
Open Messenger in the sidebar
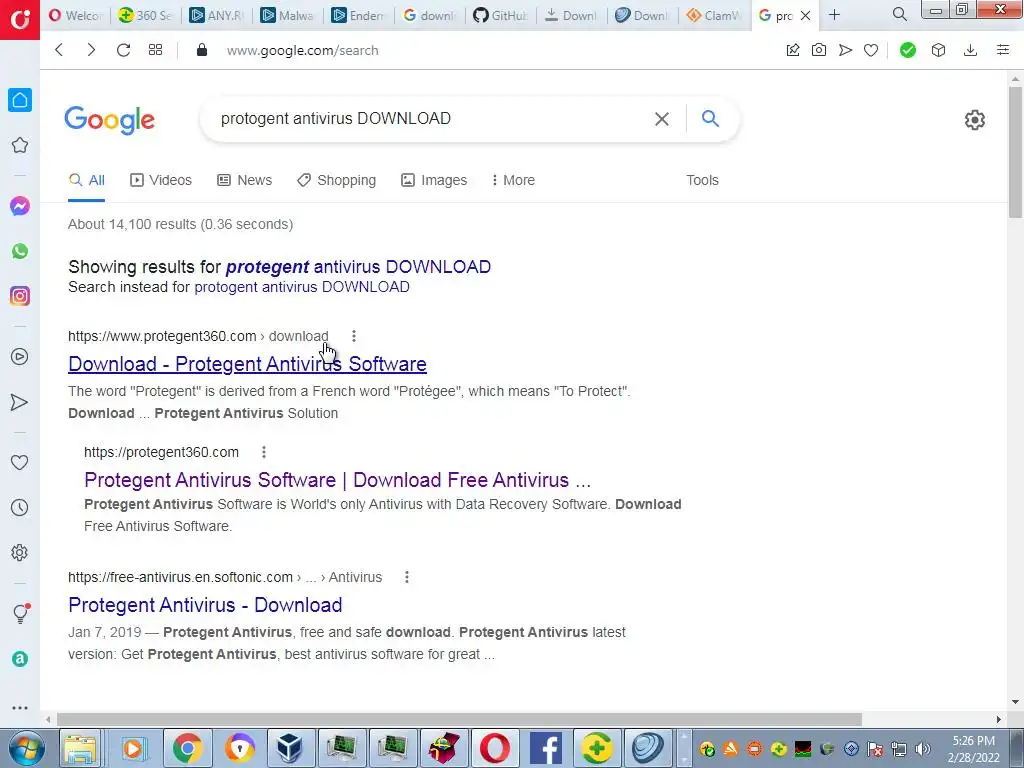20,206
